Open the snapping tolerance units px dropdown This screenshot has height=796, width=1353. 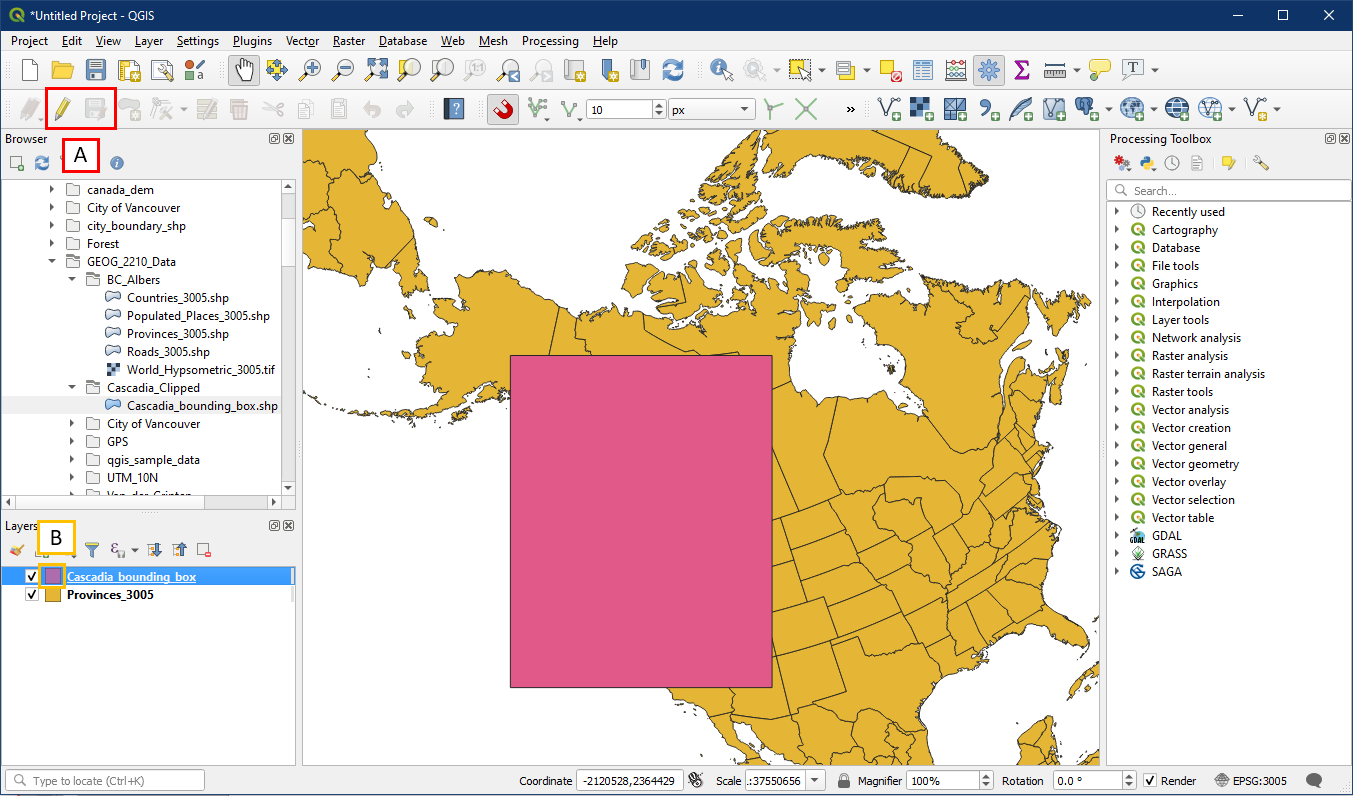[x=711, y=110]
